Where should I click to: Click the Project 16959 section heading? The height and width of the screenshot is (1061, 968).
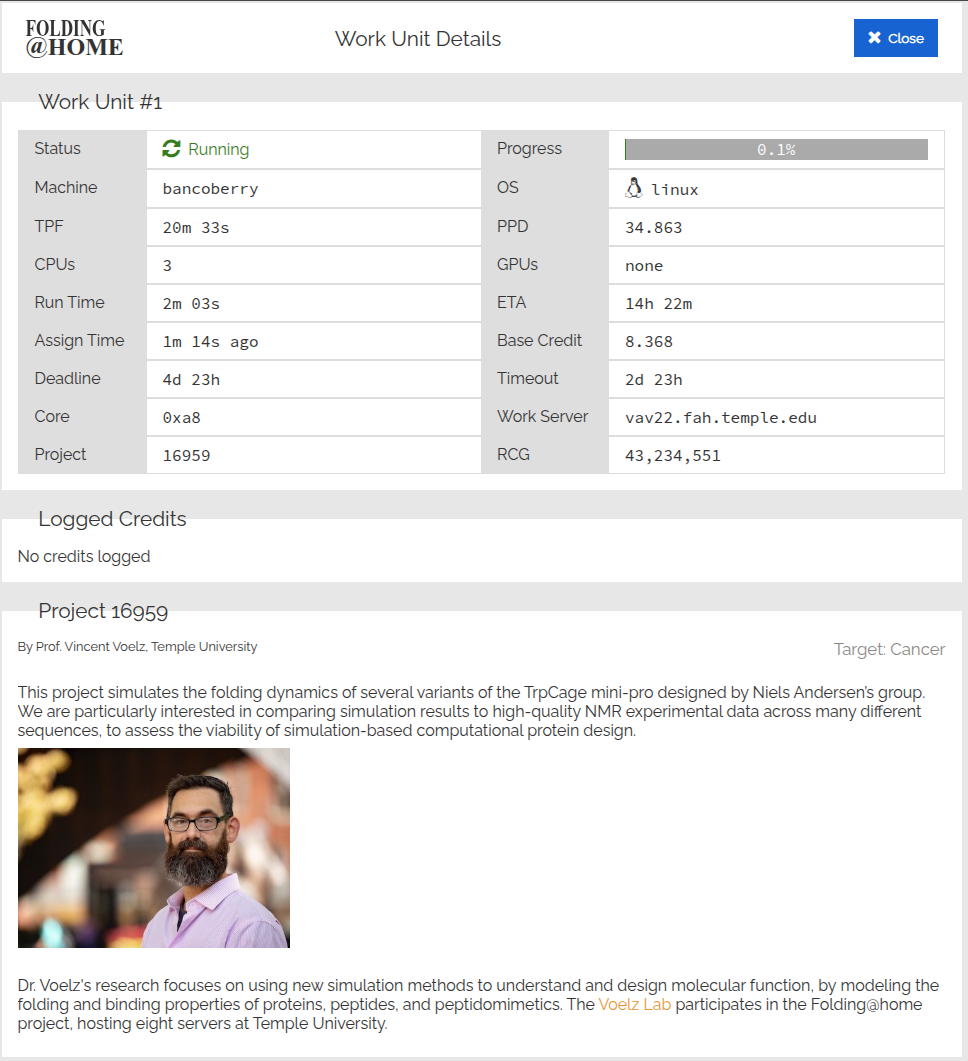tap(103, 611)
